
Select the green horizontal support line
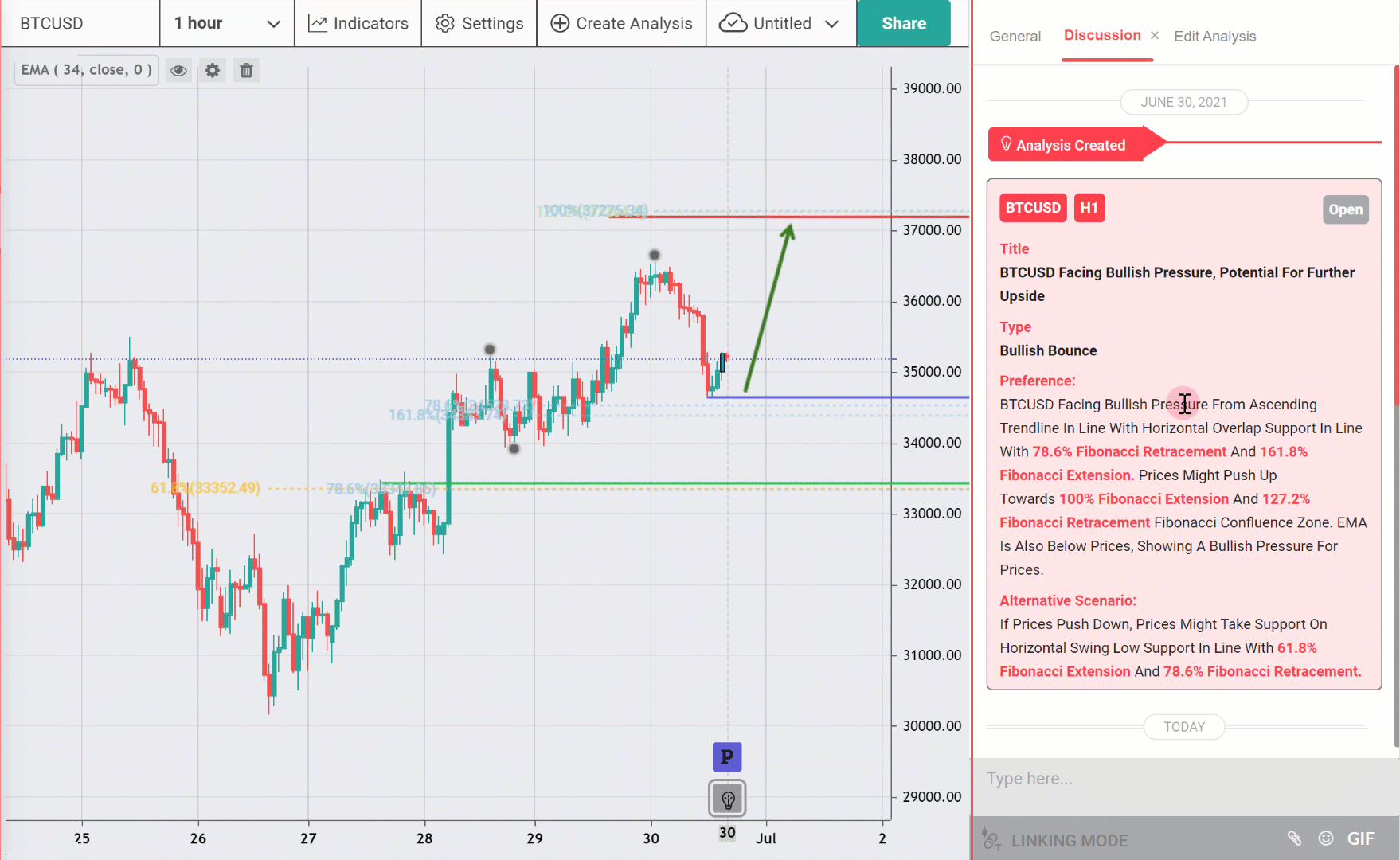tap(675, 483)
